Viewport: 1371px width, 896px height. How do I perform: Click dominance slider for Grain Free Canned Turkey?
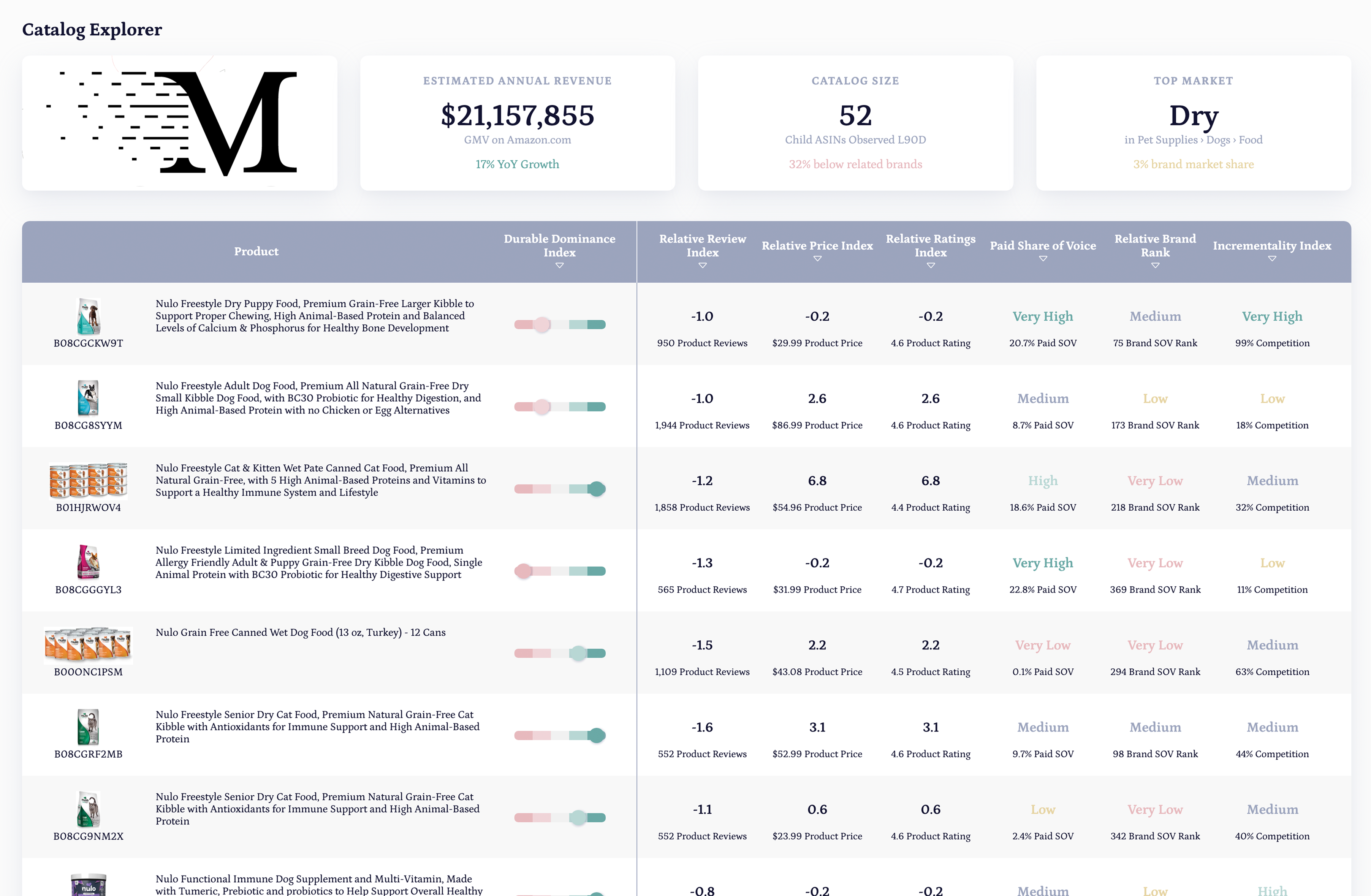[559, 654]
